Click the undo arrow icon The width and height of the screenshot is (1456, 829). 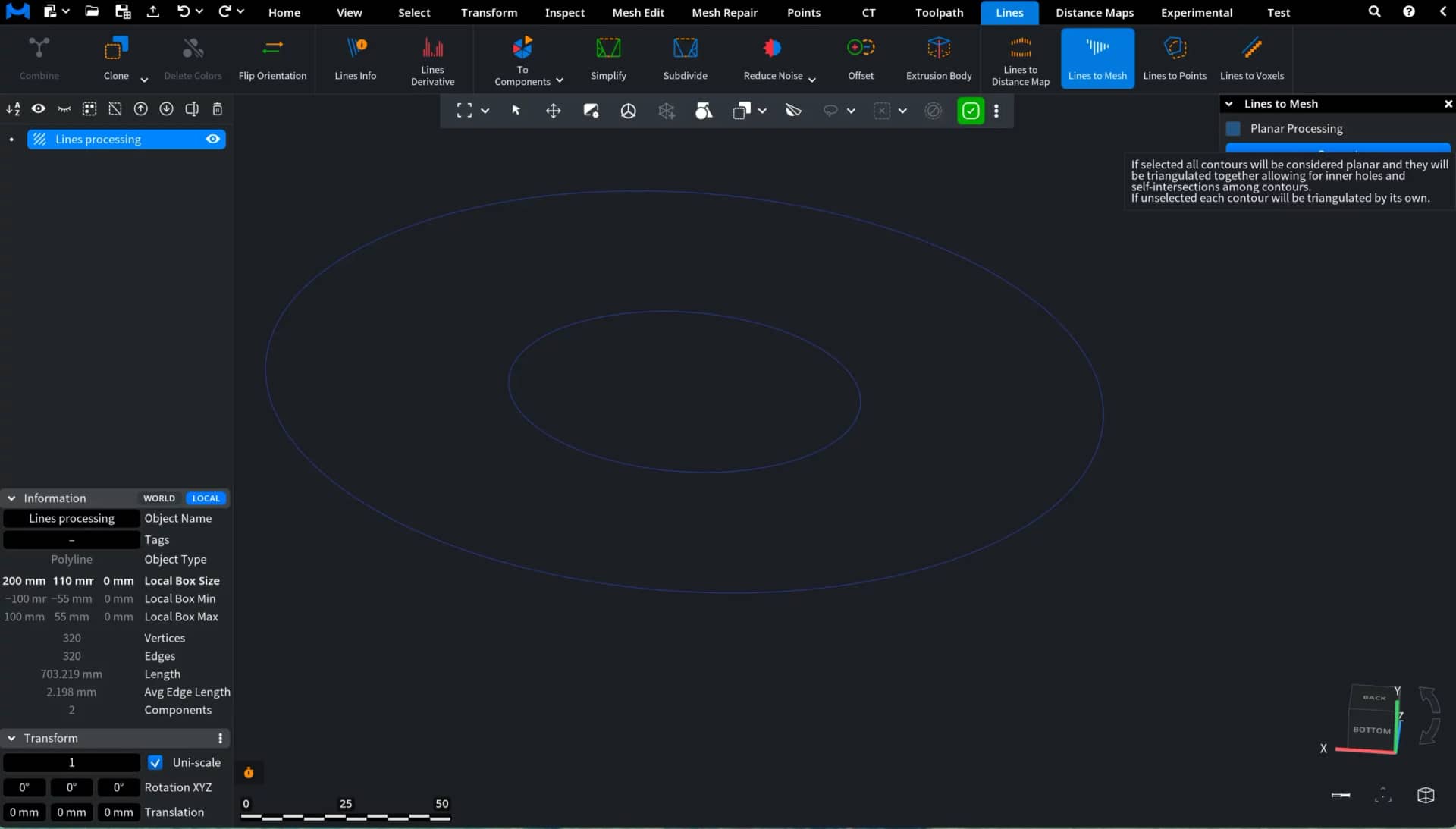click(x=184, y=11)
